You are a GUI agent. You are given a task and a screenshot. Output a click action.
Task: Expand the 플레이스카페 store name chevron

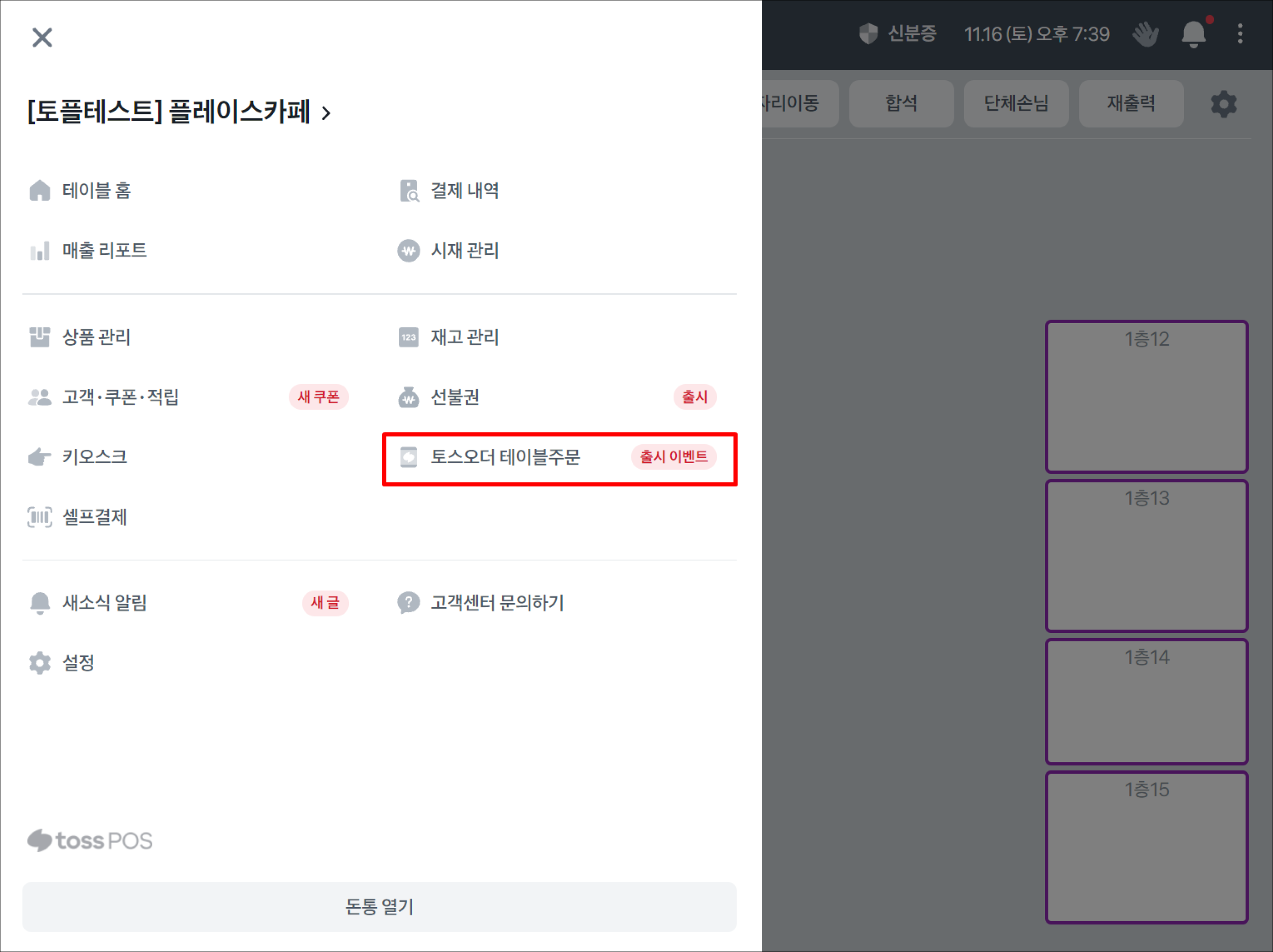(326, 113)
